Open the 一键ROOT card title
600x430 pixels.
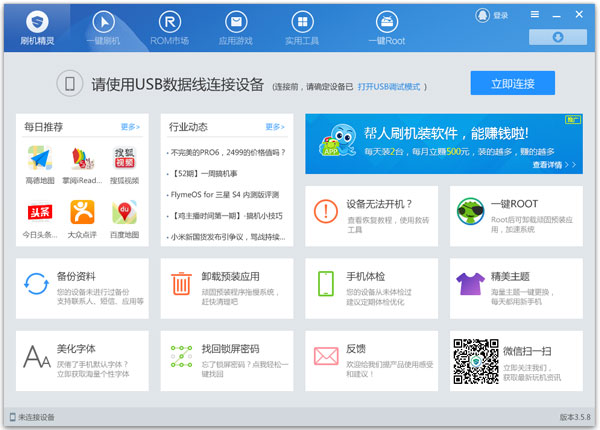(514, 204)
